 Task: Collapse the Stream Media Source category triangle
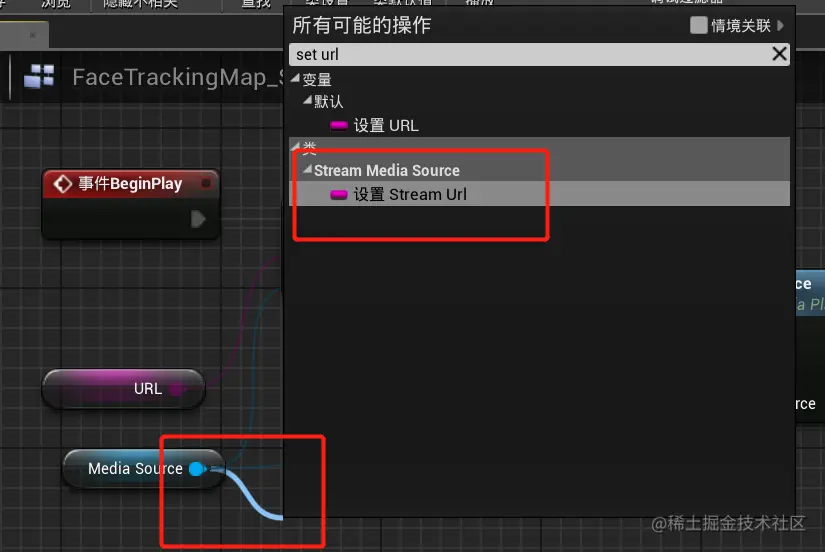click(x=307, y=169)
